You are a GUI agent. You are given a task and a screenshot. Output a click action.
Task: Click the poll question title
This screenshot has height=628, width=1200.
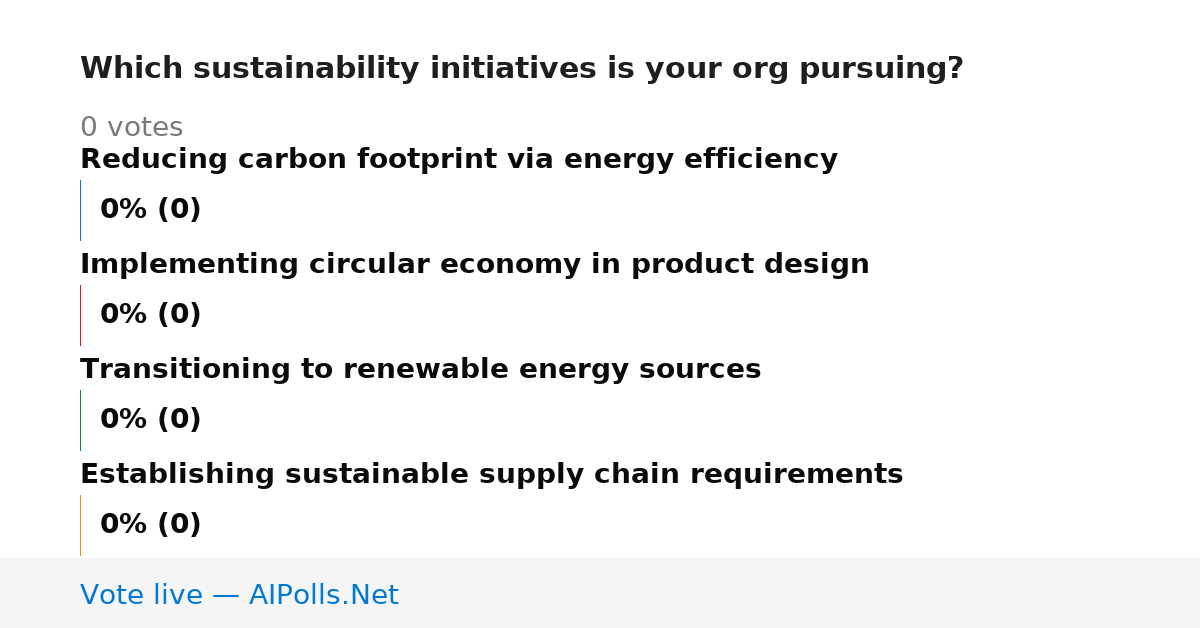click(521, 69)
